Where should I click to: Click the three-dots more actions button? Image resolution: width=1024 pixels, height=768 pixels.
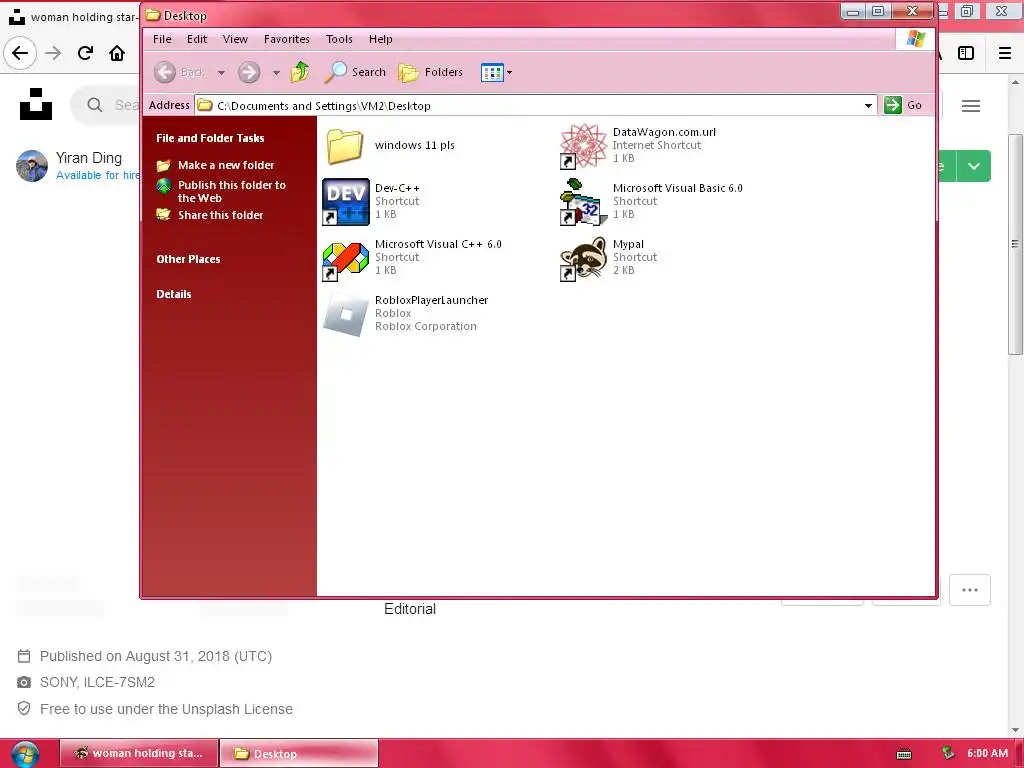coord(970,590)
